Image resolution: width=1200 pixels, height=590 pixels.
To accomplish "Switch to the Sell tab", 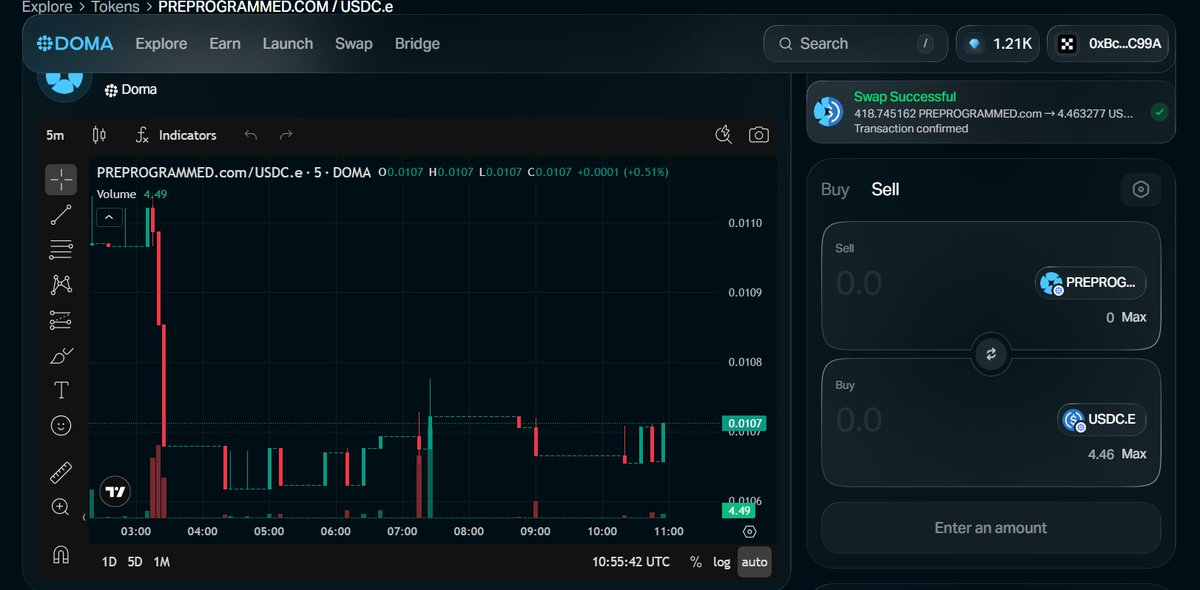I will pyautogui.click(x=885, y=189).
